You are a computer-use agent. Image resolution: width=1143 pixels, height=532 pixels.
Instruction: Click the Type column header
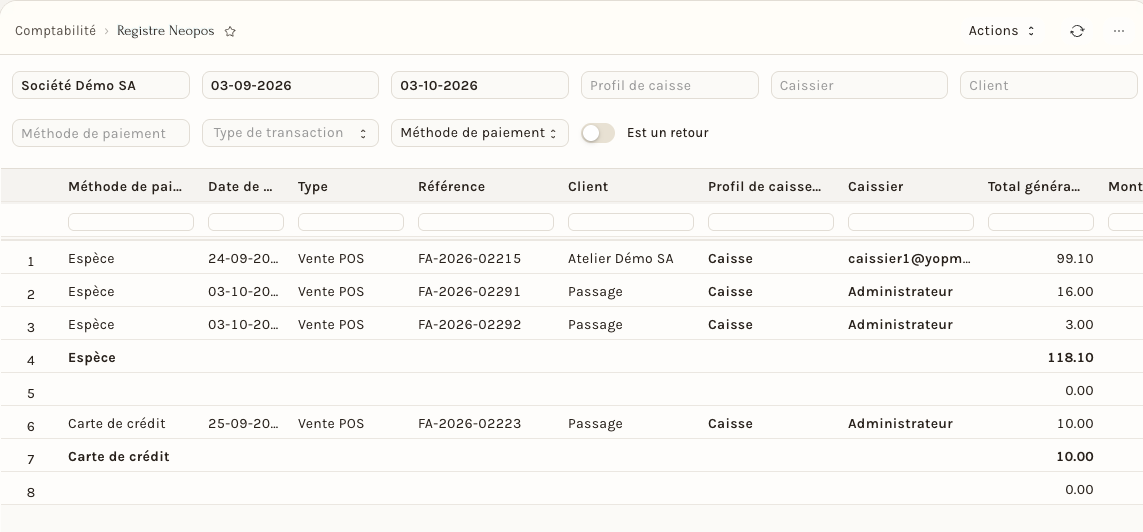[313, 187]
